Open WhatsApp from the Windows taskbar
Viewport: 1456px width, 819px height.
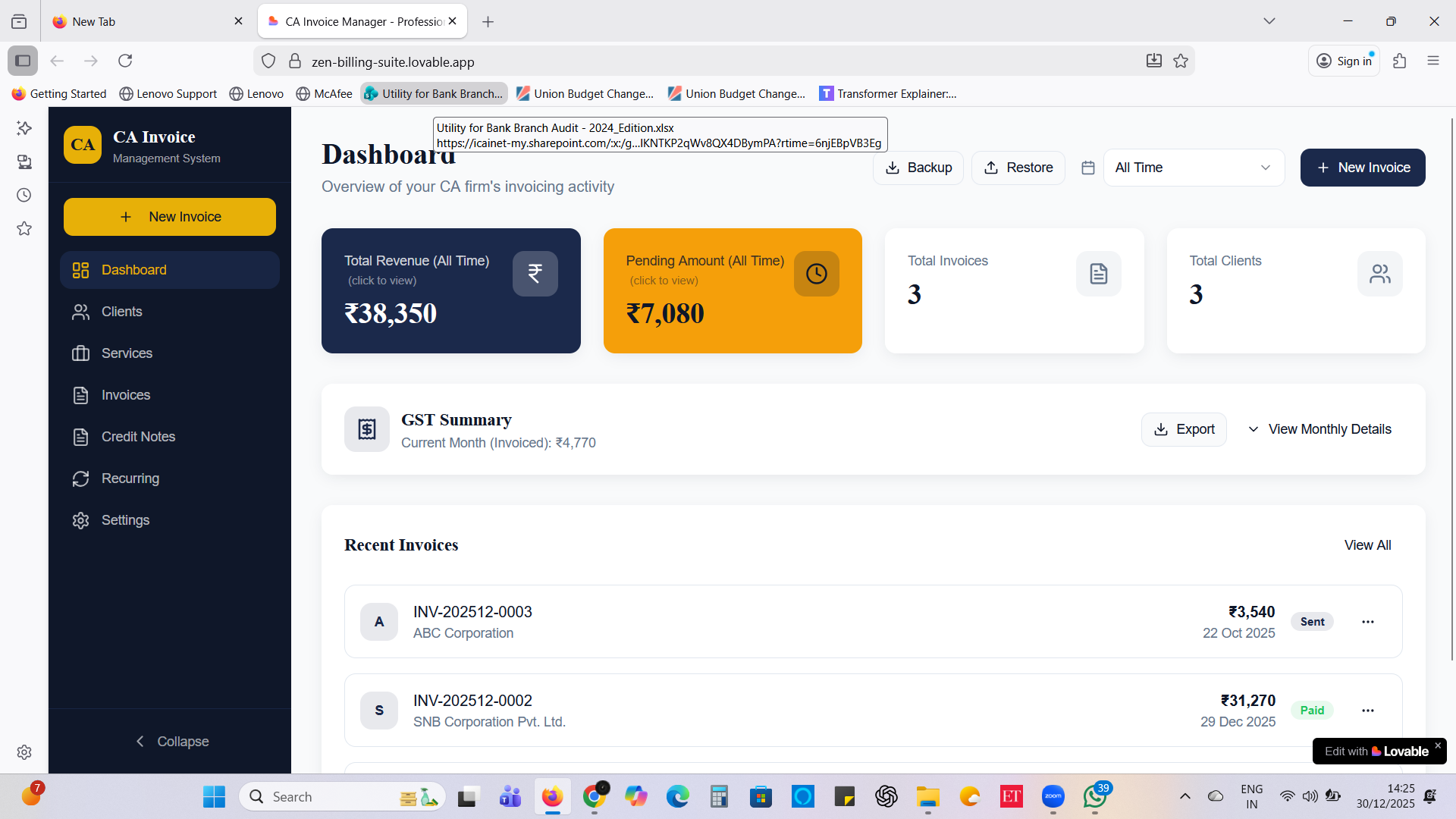(1094, 796)
